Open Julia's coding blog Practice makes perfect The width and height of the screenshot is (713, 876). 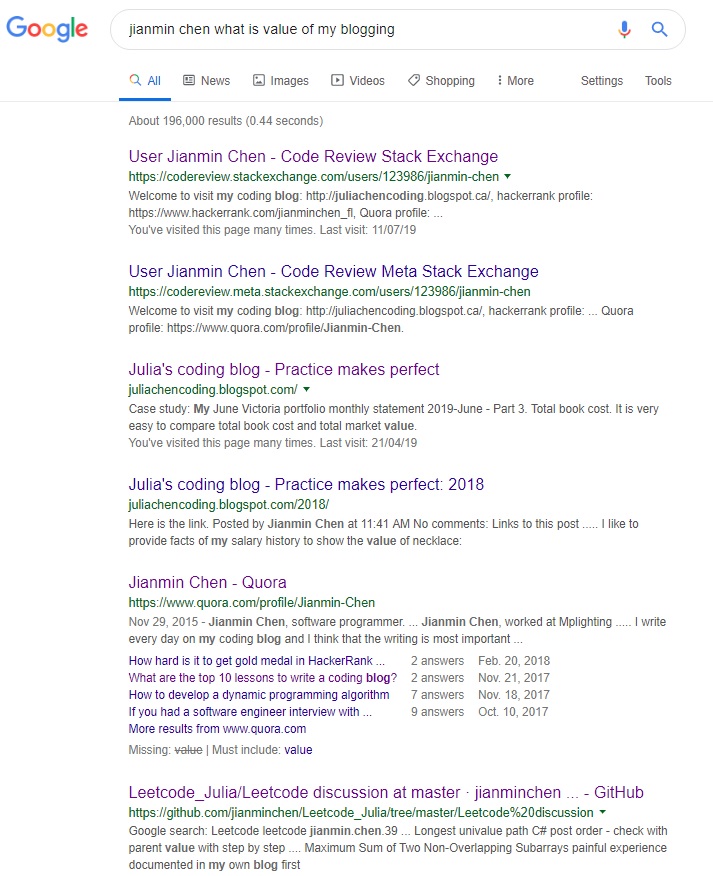(x=284, y=369)
